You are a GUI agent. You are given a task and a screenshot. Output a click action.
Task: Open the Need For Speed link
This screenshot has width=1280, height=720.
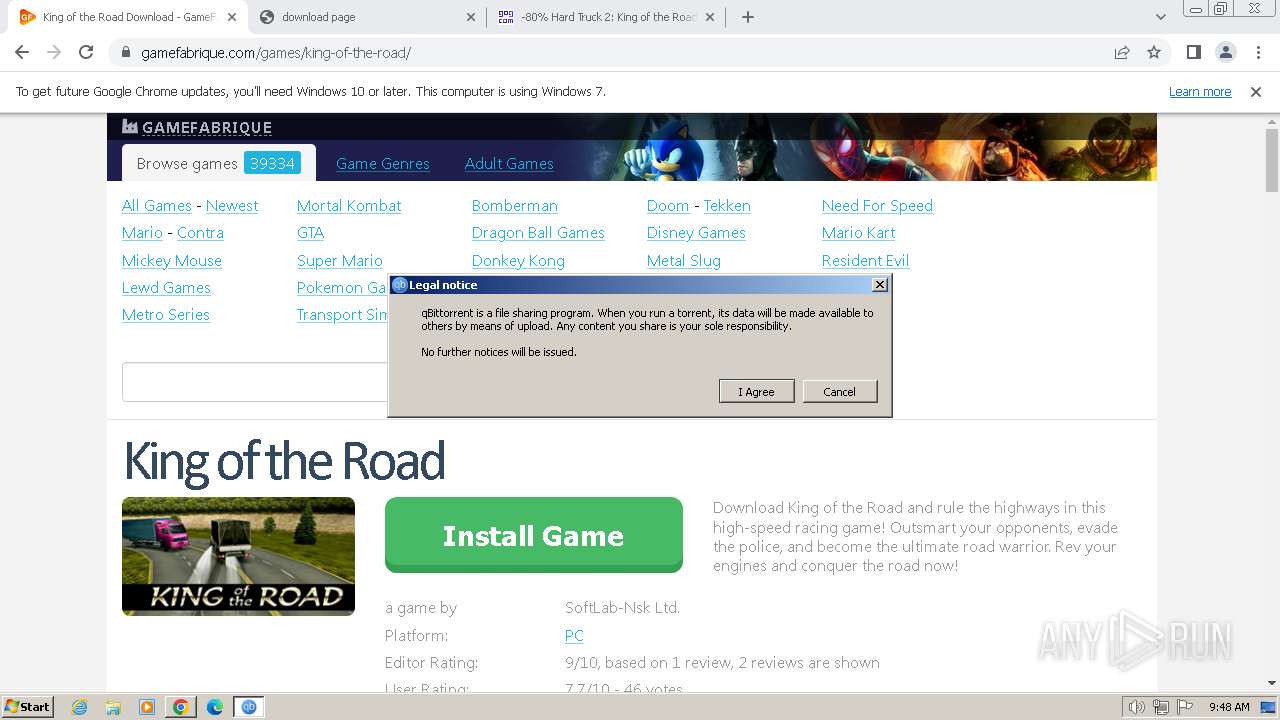tap(877, 206)
